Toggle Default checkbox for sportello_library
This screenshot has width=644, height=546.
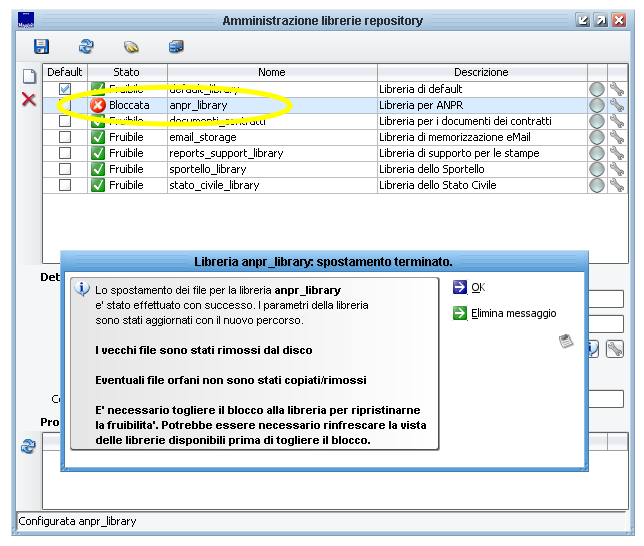[65, 169]
